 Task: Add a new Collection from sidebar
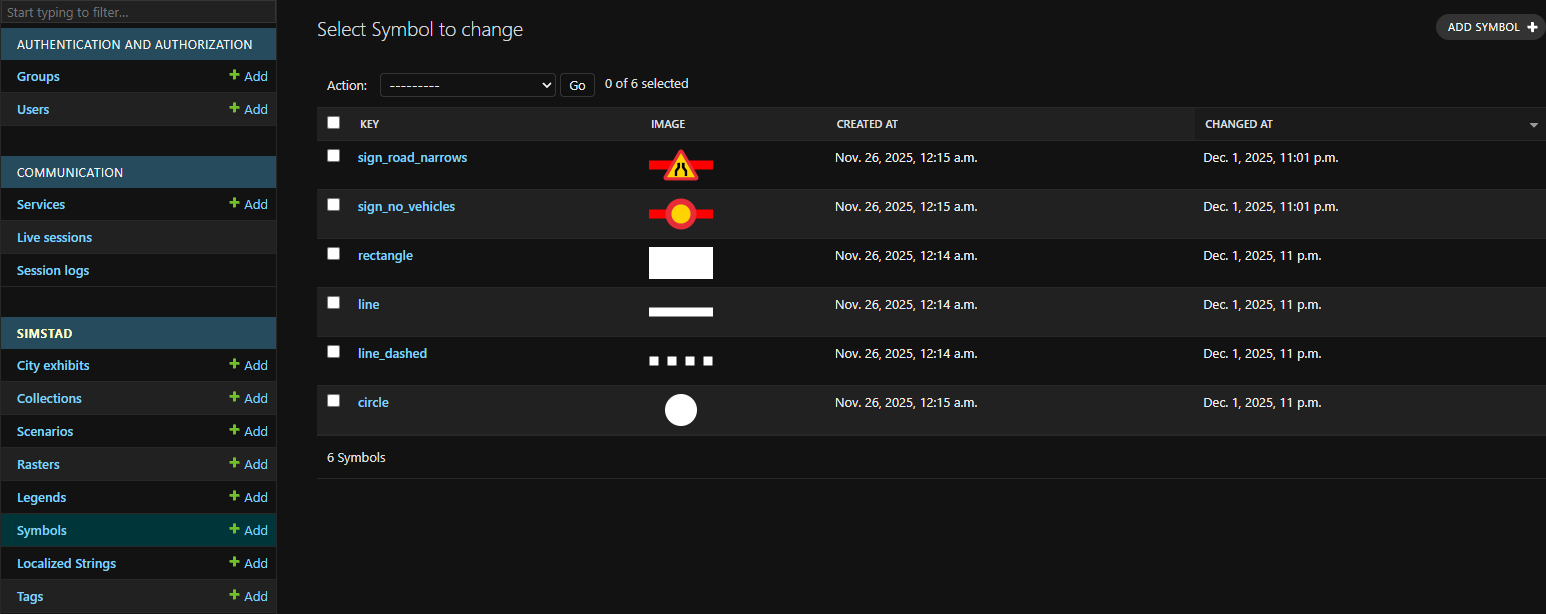pos(248,398)
